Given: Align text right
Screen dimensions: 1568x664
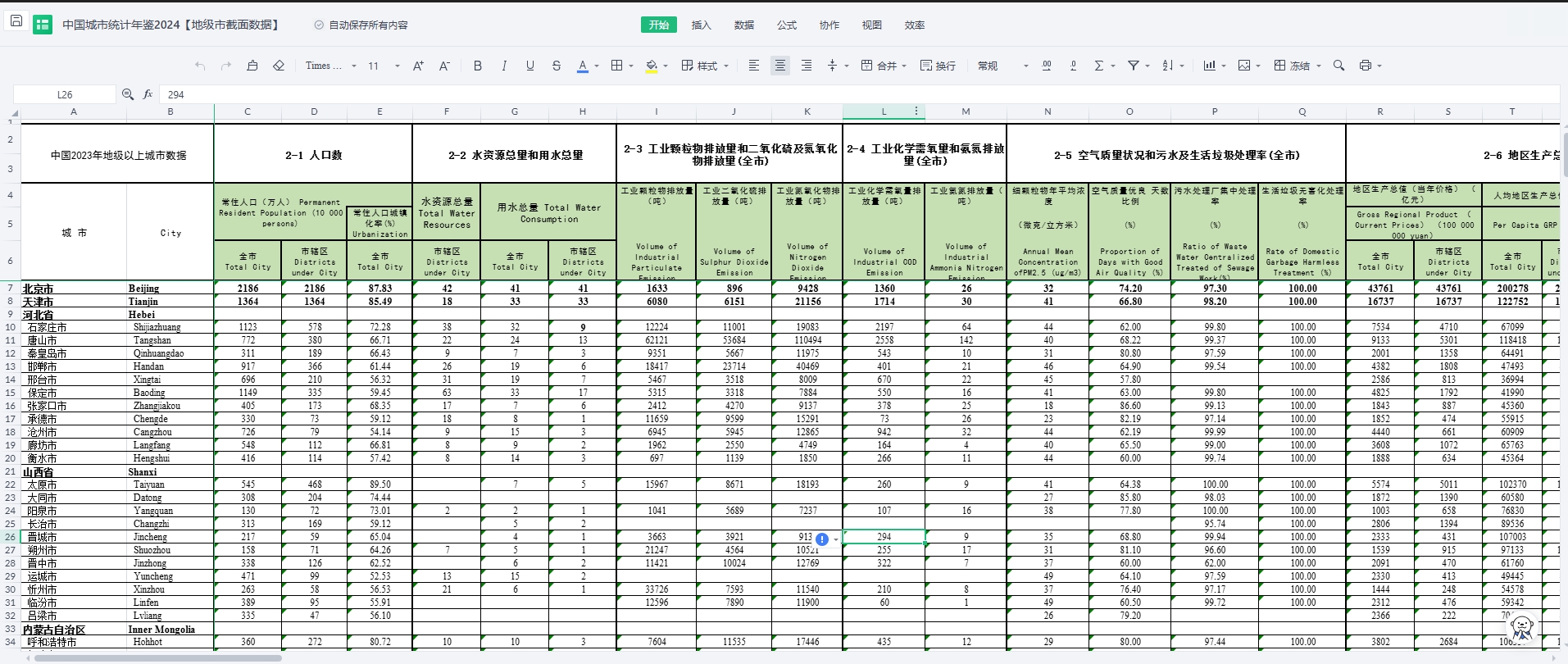Looking at the screenshot, I should [807, 66].
